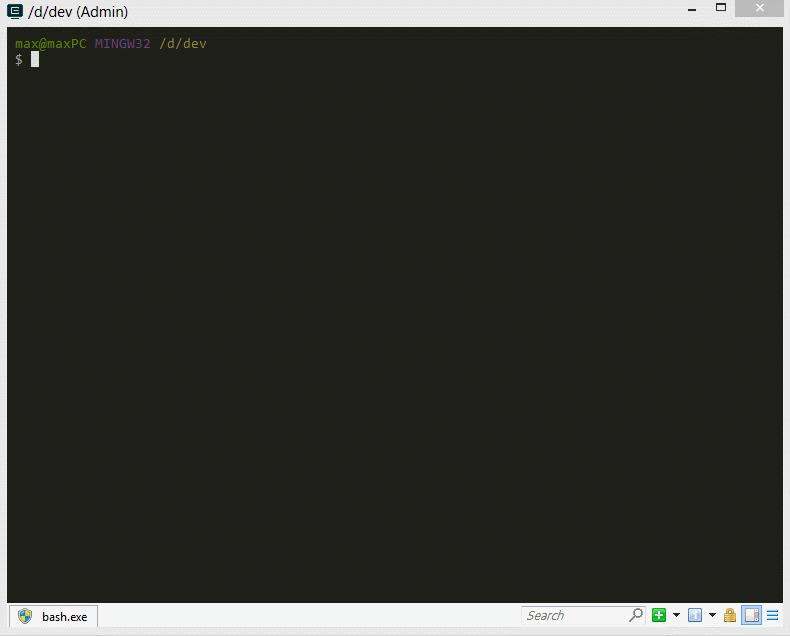Open the ConEmu system menu icon
Image resolution: width=790 pixels, height=636 pixels.
point(15,11)
